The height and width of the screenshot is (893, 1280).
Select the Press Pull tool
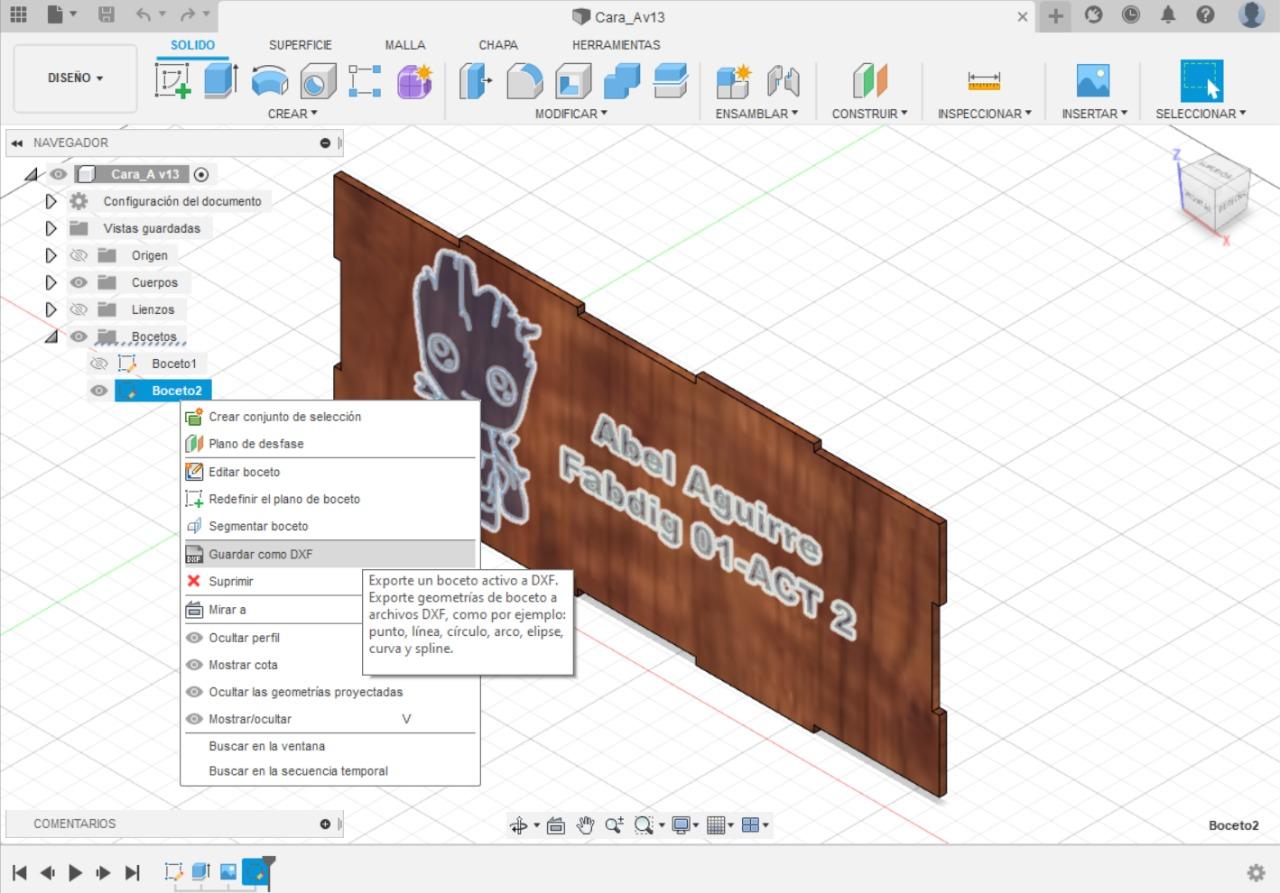[476, 81]
